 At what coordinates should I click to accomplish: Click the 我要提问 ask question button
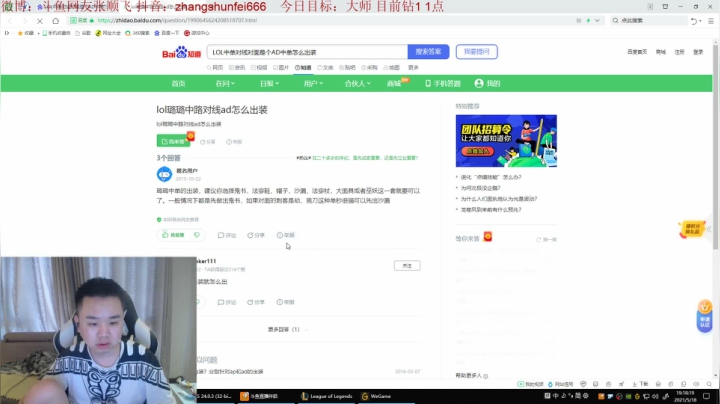(477, 52)
